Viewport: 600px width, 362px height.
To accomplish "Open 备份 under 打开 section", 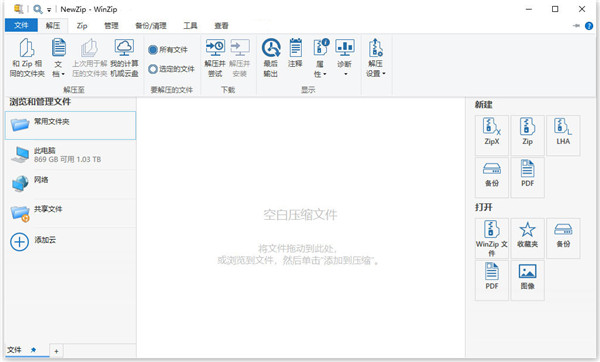I will (x=563, y=238).
